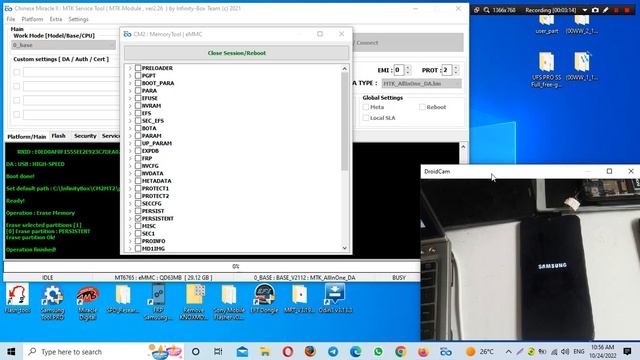The image size is (640, 360).
Task: Open the SPD folder on desktop
Action: tap(122, 299)
